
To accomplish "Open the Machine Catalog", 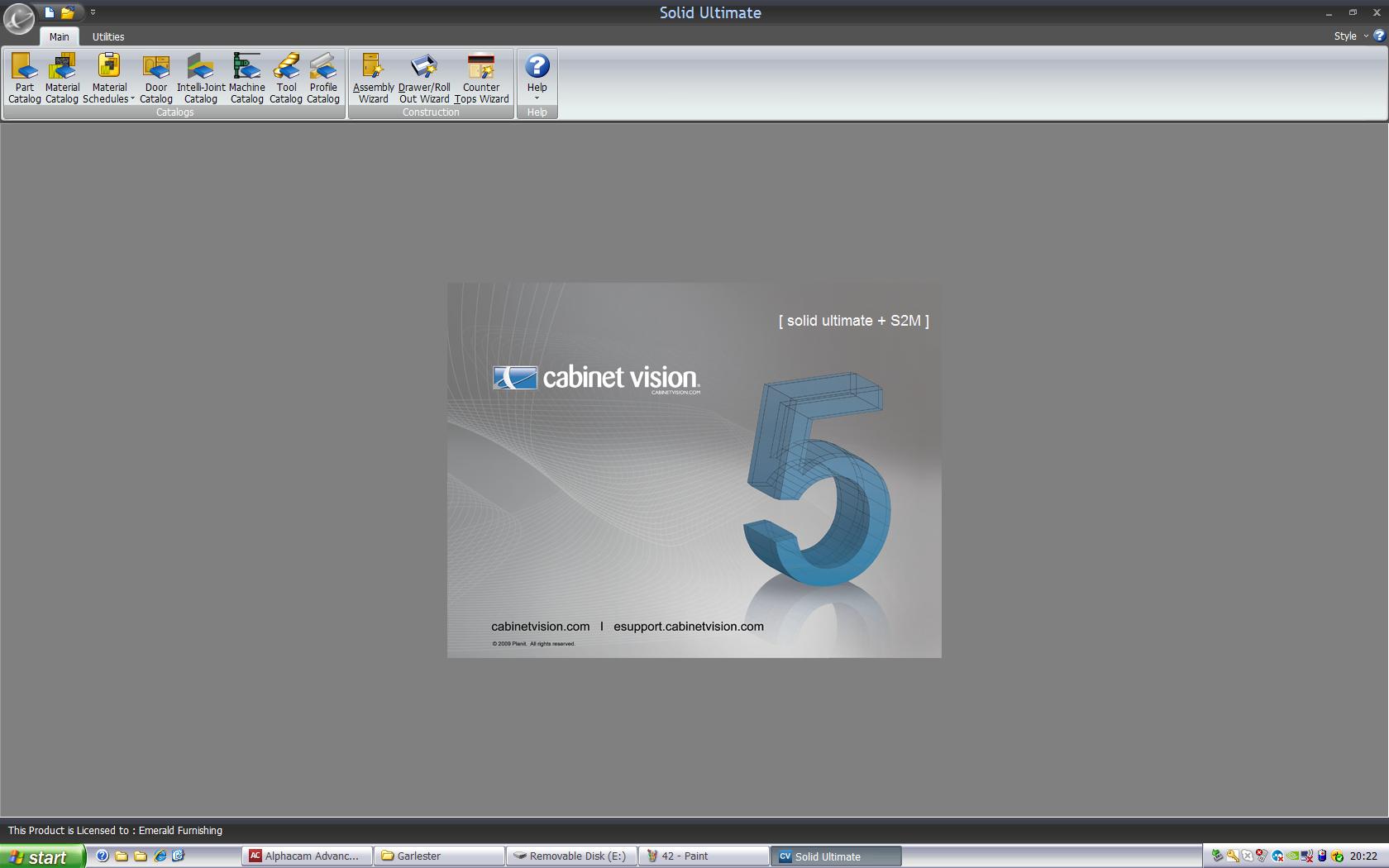I will tap(246, 79).
